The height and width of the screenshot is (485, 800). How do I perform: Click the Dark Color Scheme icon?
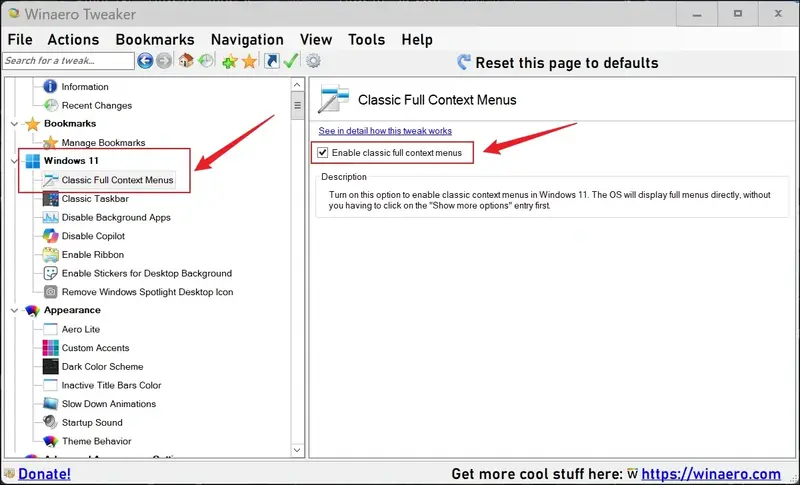pos(51,366)
